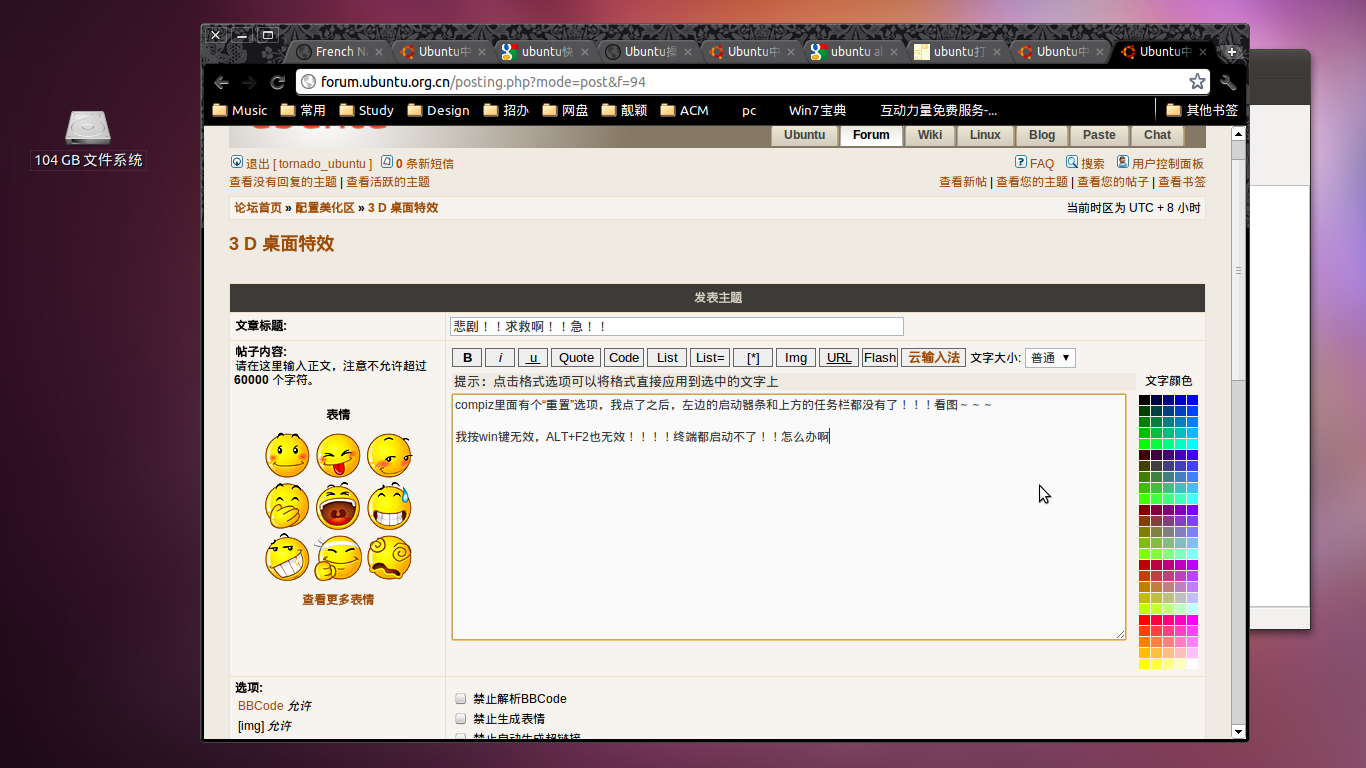Pick the white text color swatch

pyautogui.click(x=1192, y=664)
